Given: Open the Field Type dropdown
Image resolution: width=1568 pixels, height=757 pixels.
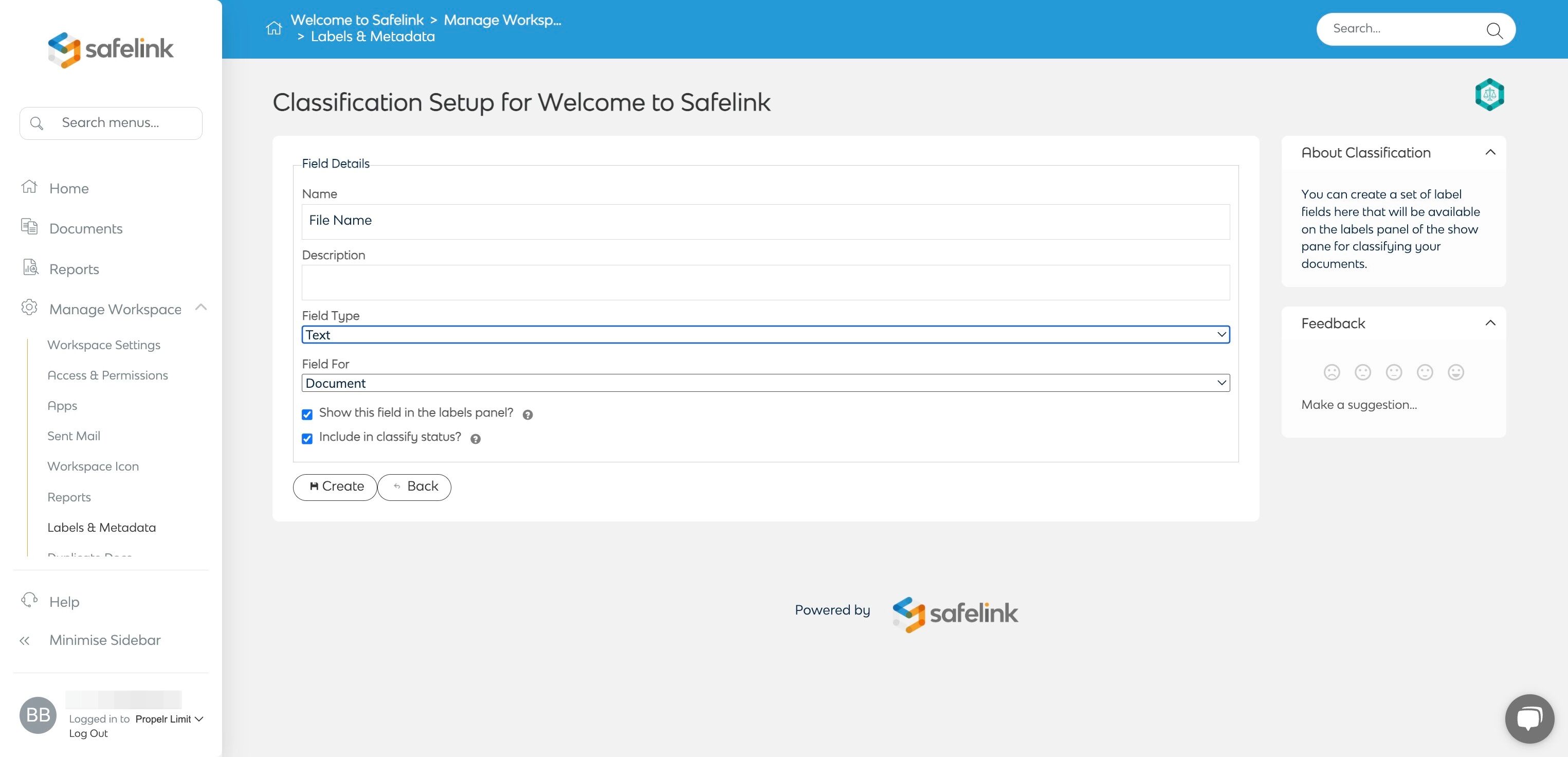Looking at the screenshot, I should [x=765, y=334].
